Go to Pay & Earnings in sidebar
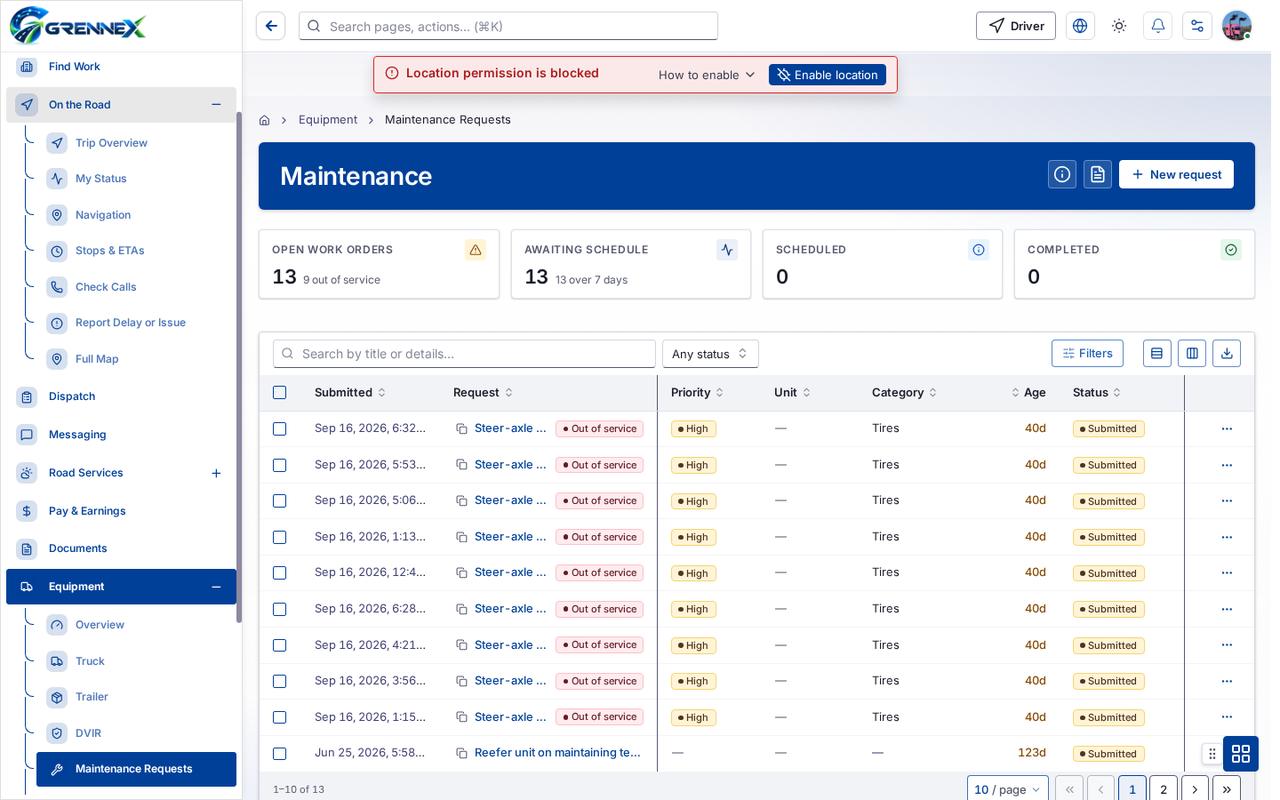Image resolution: width=1280 pixels, height=800 pixels. click(x=87, y=511)
